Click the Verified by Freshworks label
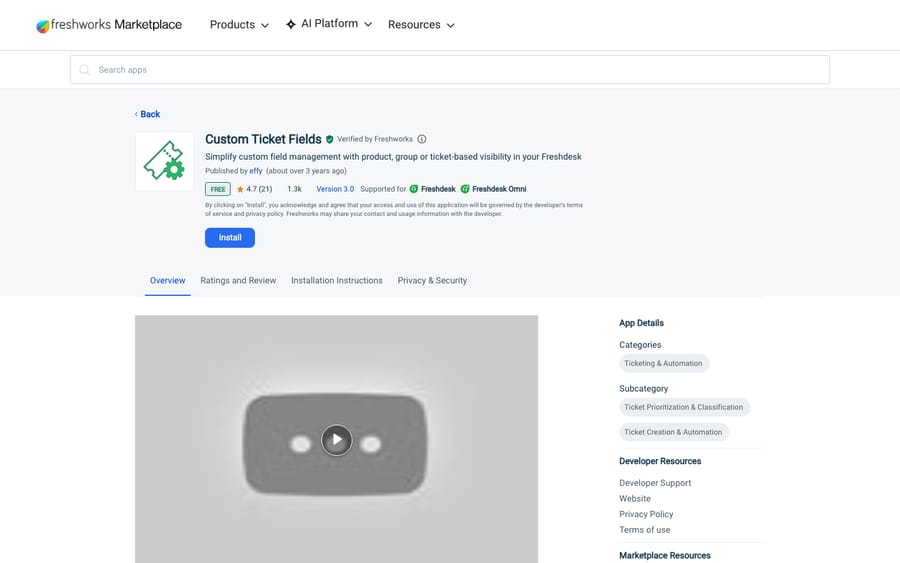Screen dimensions: 900x563 point(375,139)
